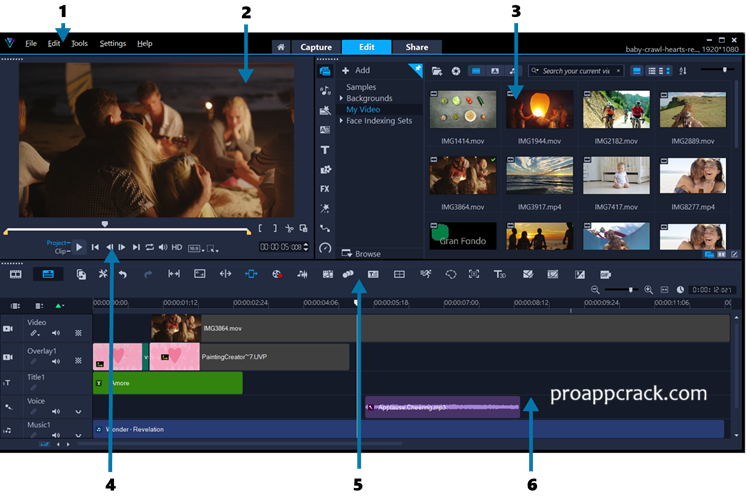The height and width of the screenshot is (498, 750).
Task: Expand the Music1 track options chevron
Action: click(78, 435)
